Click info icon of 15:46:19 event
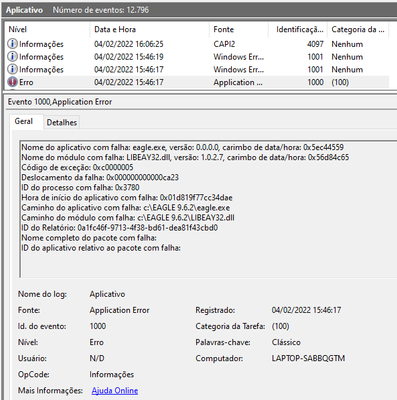The image size is (397, 400). click(12, 56)
